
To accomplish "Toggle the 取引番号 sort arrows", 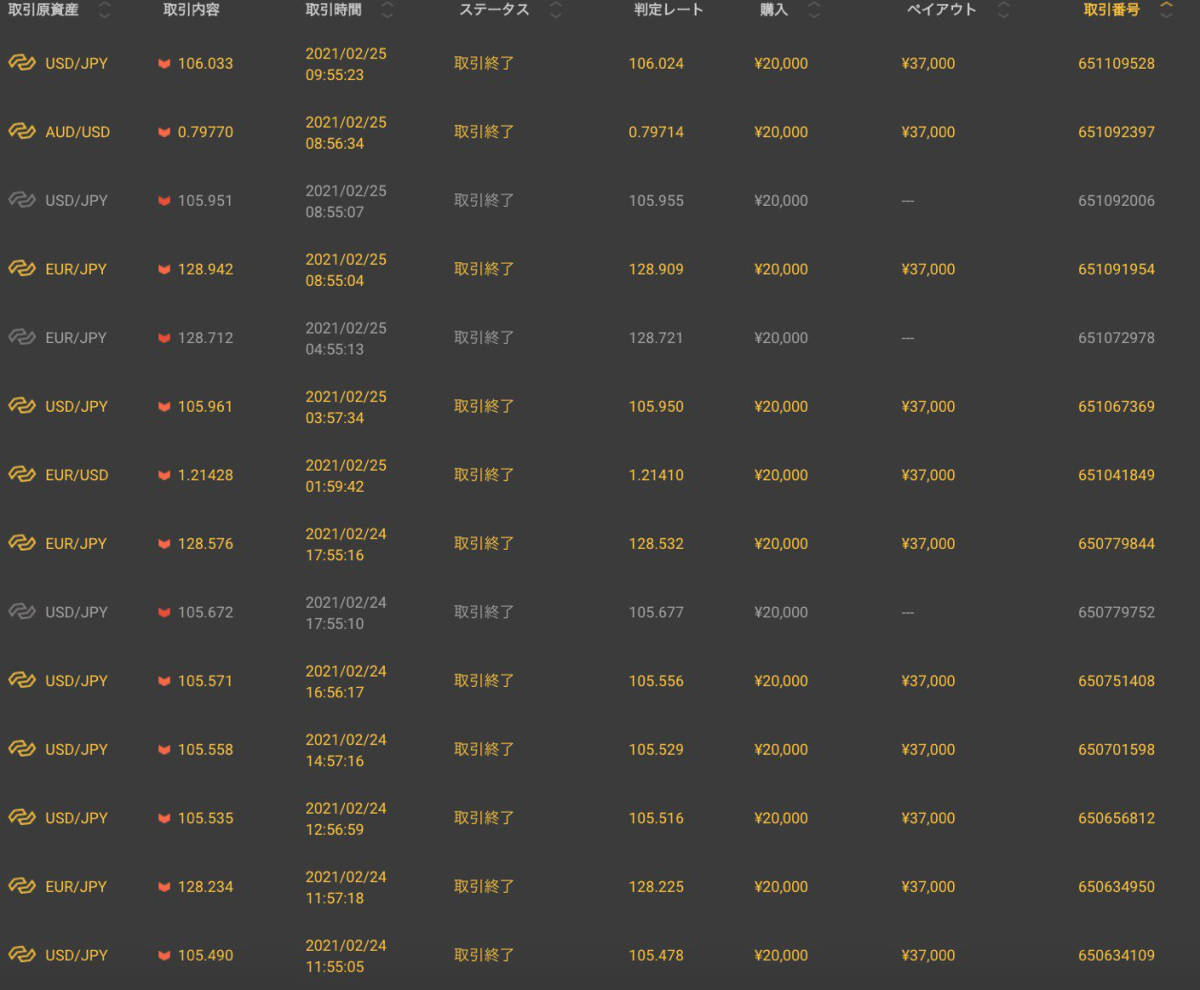I will point(1166,10).
